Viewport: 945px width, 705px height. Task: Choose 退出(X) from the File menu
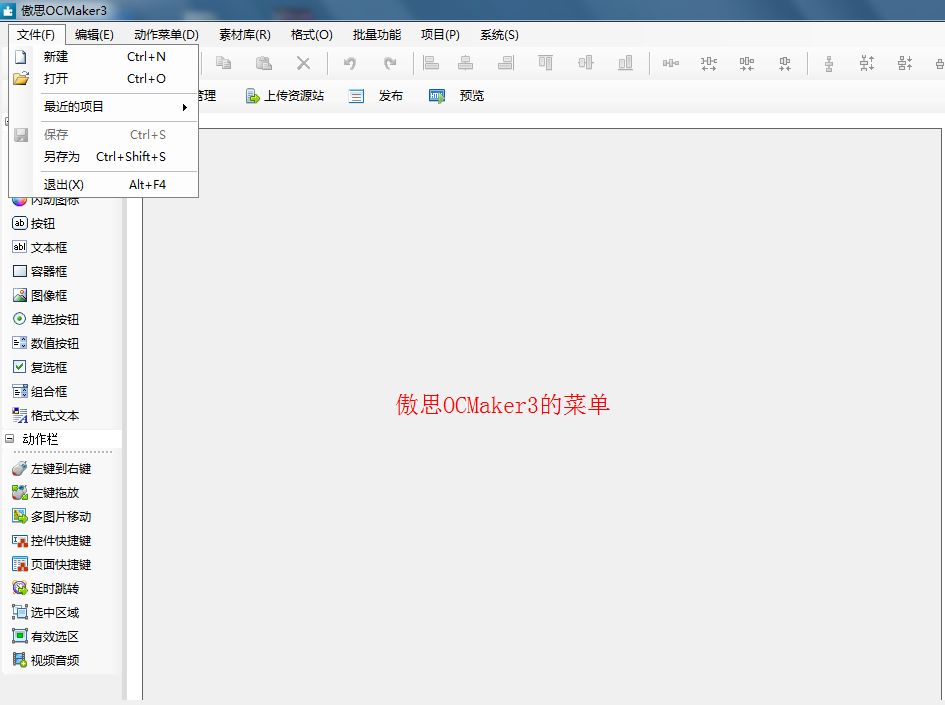click(104, 184)
